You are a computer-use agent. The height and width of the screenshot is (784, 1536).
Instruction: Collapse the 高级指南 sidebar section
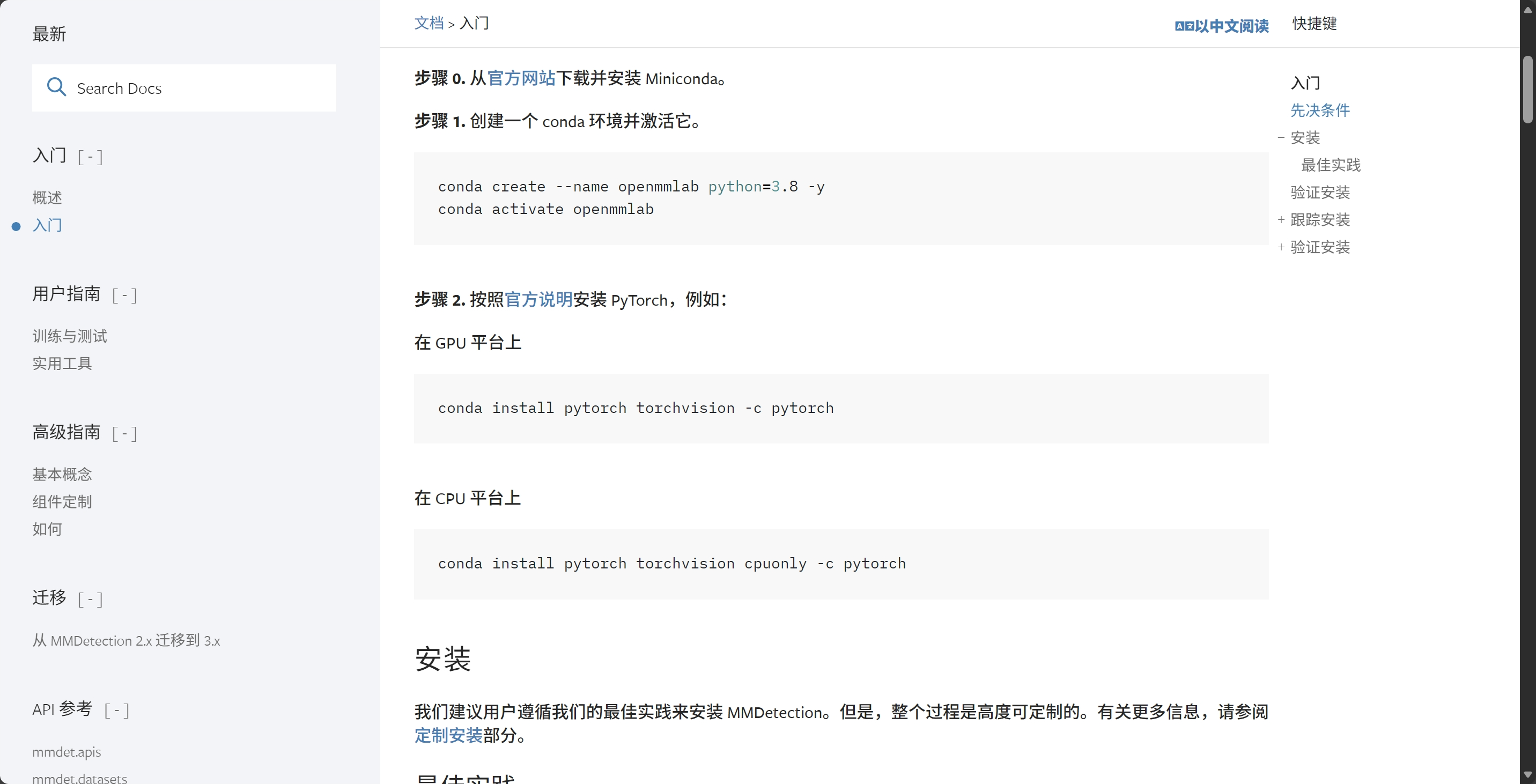point(124,433)
